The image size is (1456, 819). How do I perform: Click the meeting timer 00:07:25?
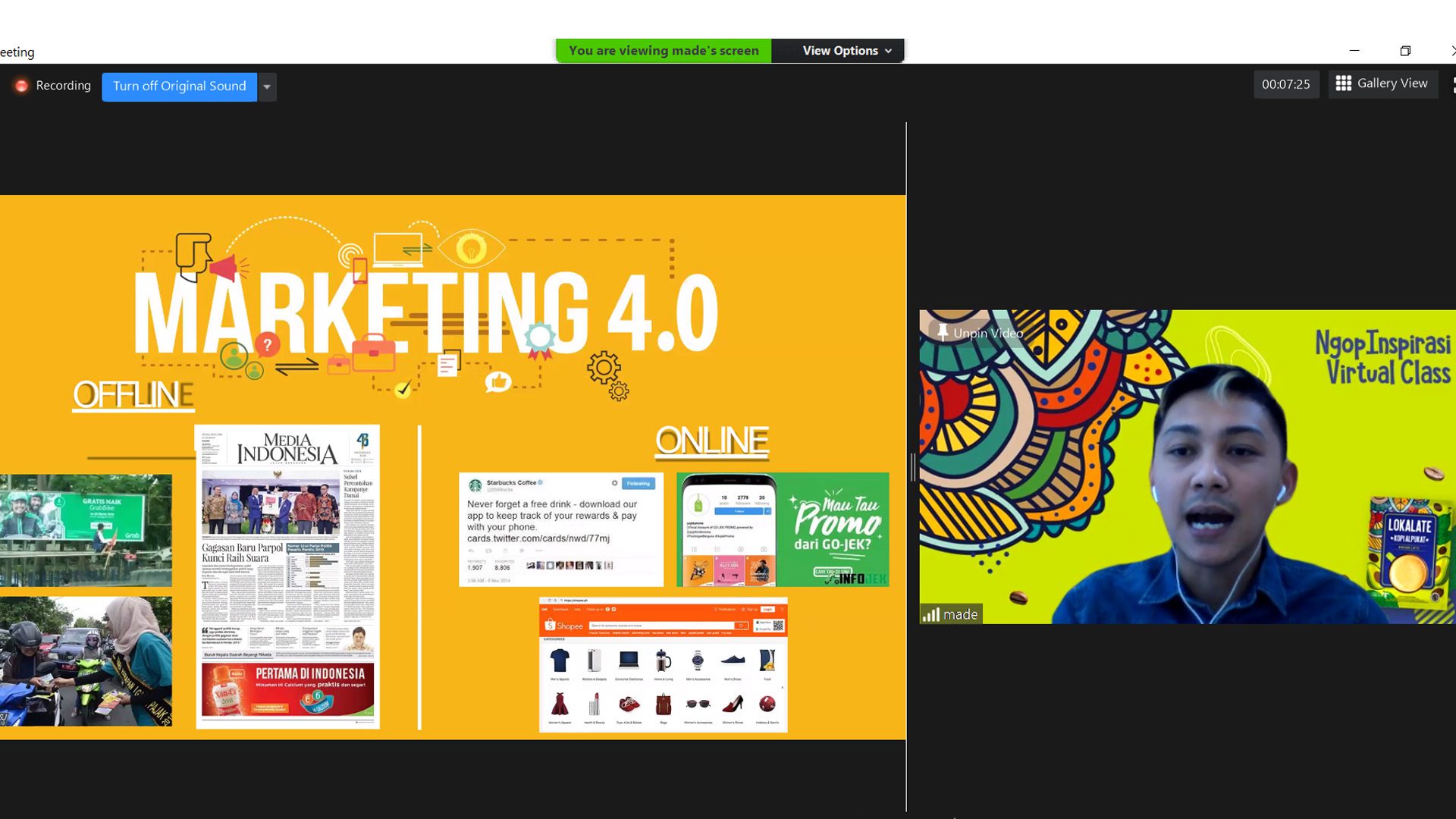[x=1285, y=84]
